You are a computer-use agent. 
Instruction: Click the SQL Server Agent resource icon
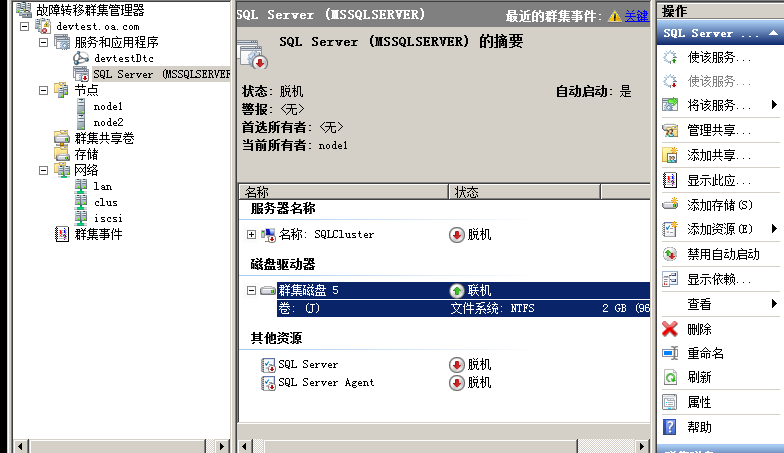[x=268, y=382]
